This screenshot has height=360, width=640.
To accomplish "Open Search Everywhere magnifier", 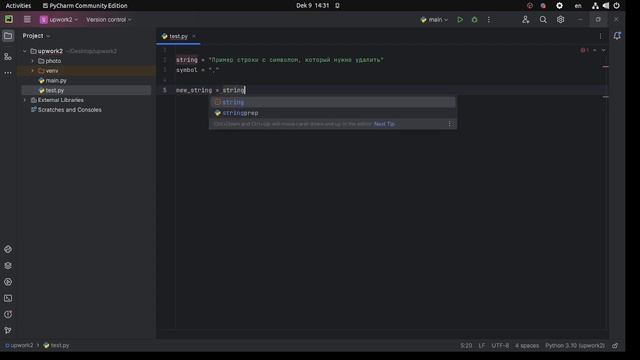I will (x=543, y=20).
